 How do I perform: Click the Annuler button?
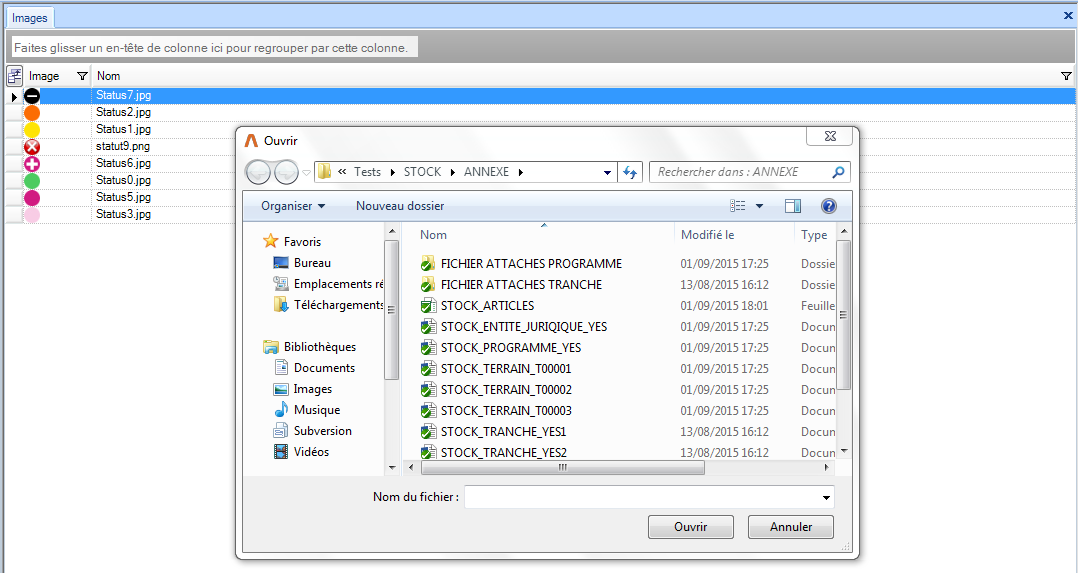(x=791, y=527)
